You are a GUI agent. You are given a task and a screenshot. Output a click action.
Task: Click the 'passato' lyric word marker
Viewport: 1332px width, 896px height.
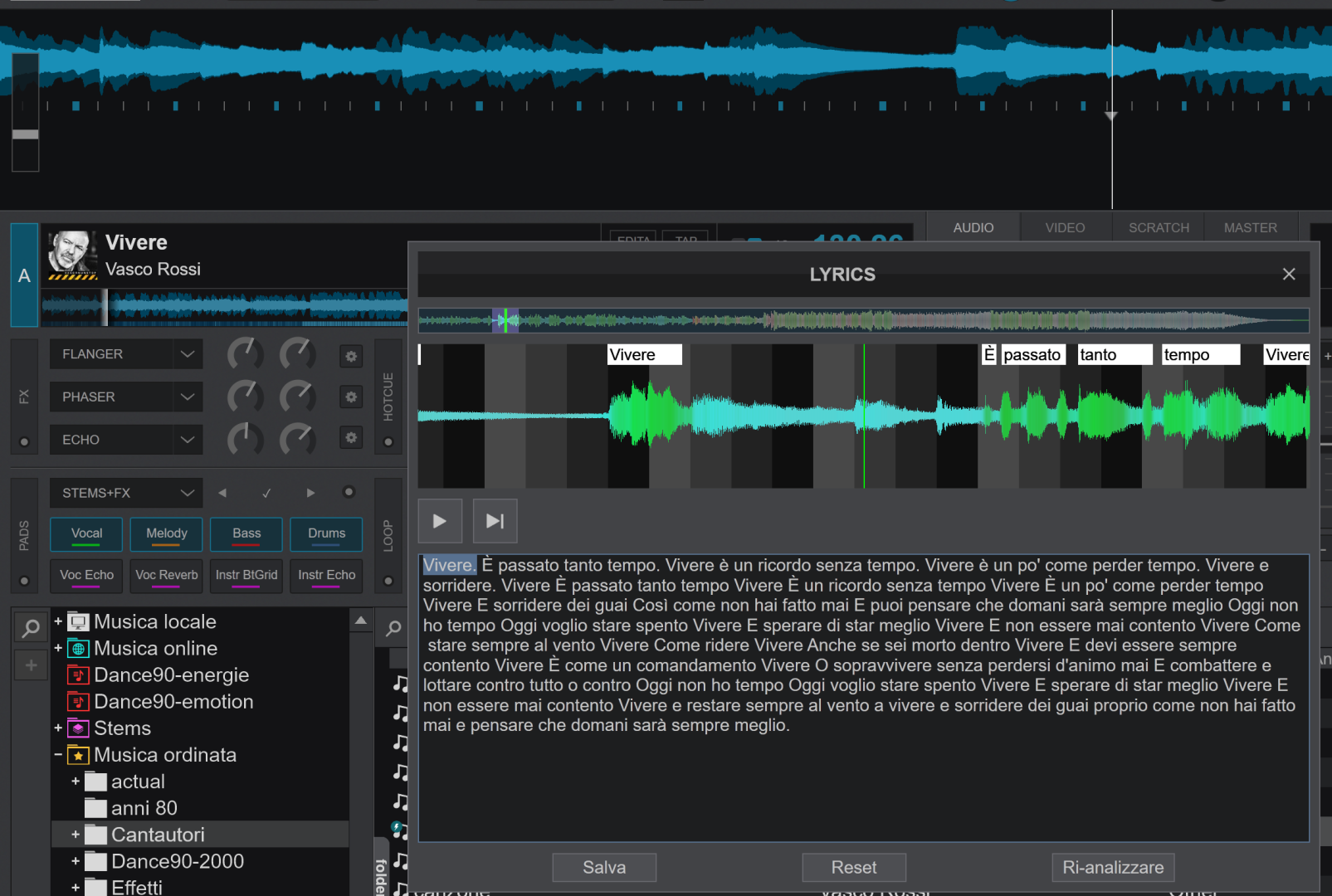pyautogui.click(x=1032, y=355)
